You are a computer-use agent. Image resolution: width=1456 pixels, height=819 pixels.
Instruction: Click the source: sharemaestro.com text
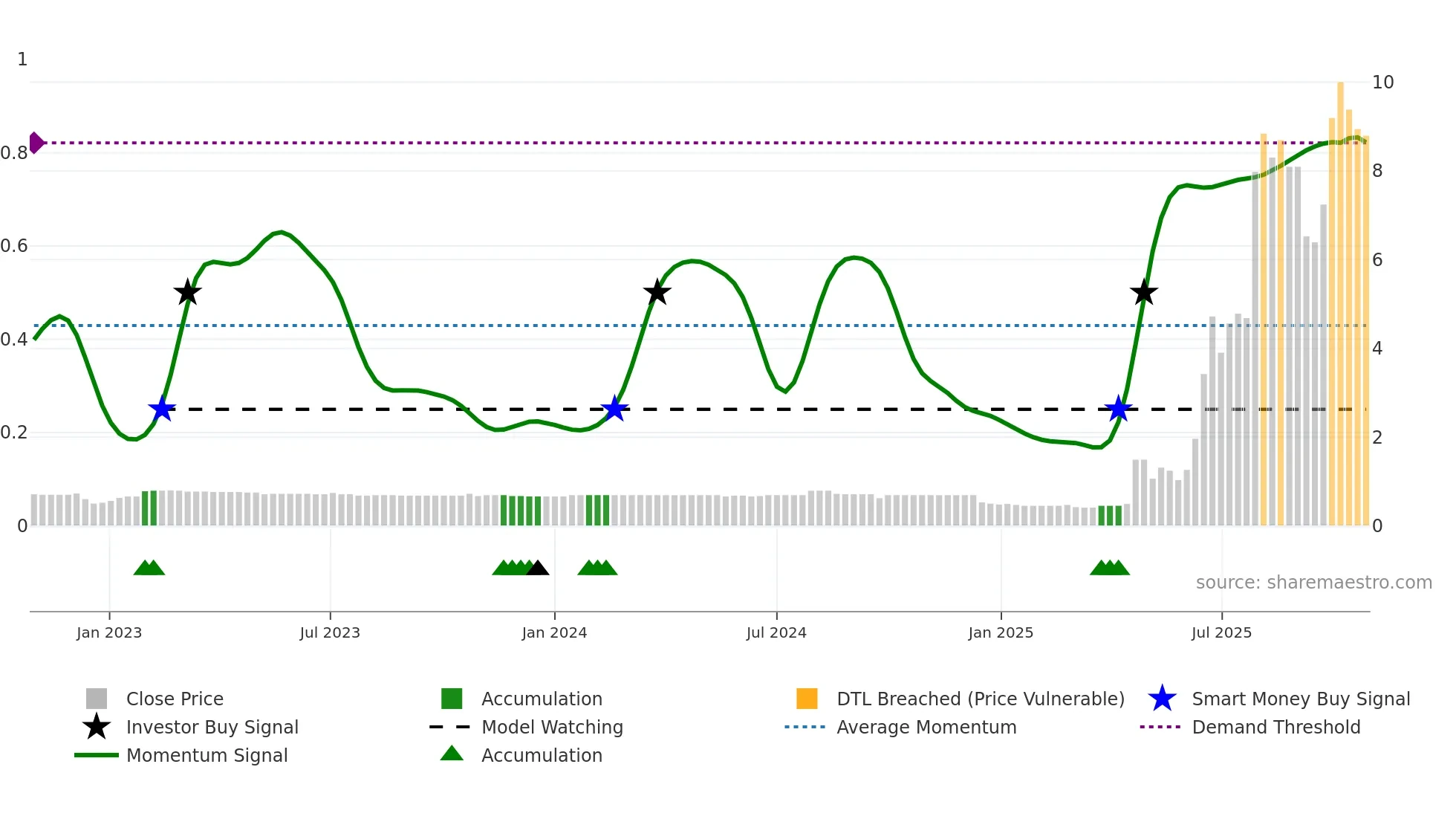click(1313, 582)
